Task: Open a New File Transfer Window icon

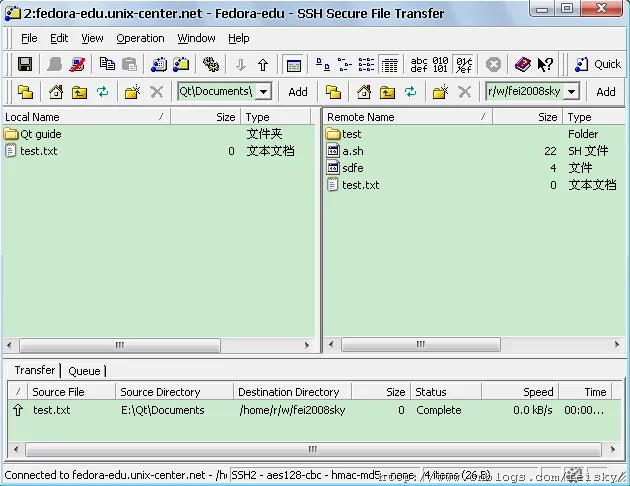Action: click(x=181, y=64)
